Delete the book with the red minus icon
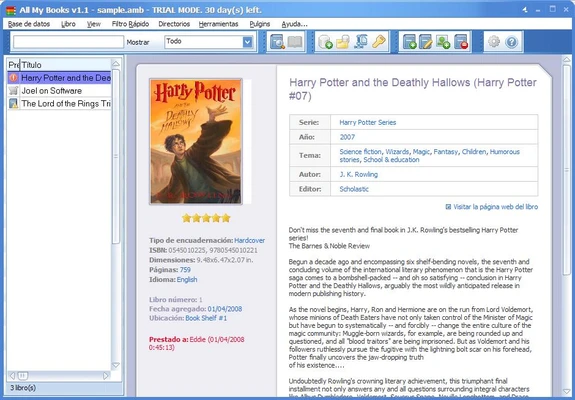 tap(461, 42)
